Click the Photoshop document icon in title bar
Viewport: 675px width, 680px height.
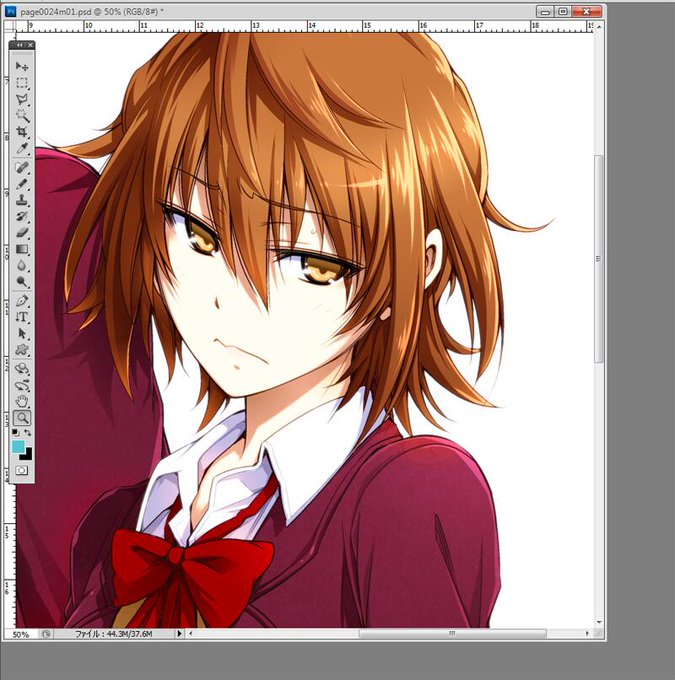(10, 11)
